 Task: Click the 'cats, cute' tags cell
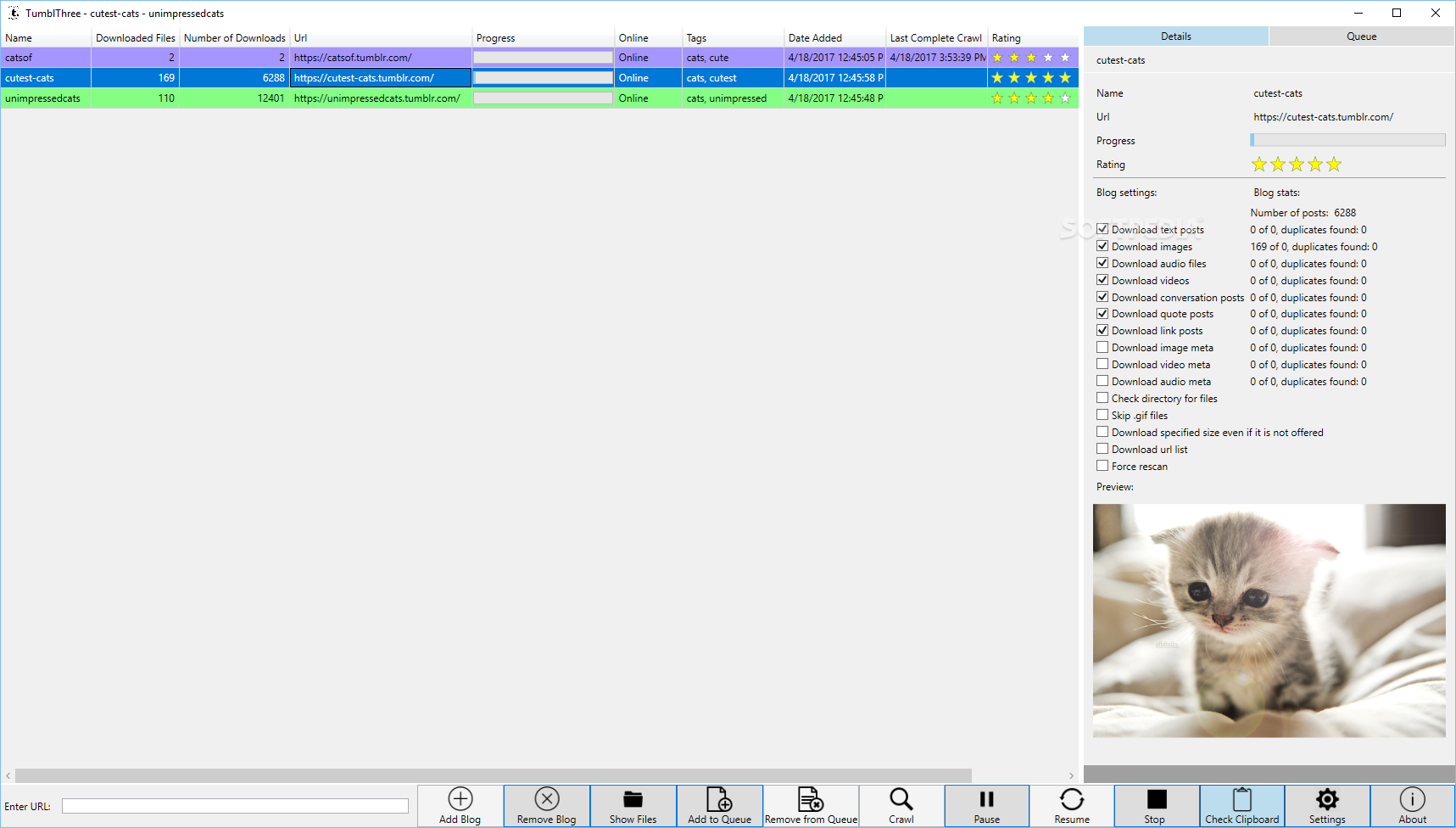[x=734, y=58]
